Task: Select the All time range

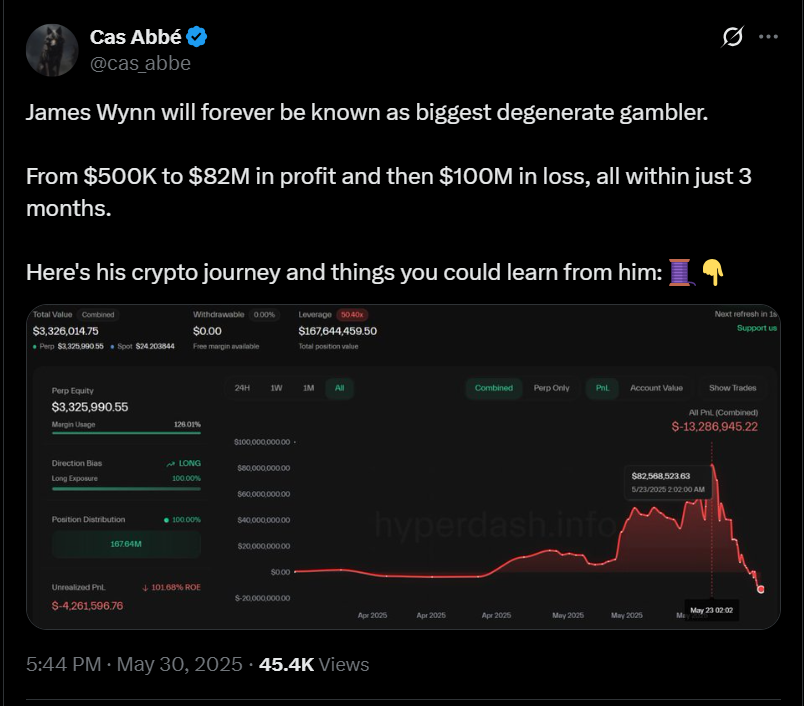Action: 339,388
